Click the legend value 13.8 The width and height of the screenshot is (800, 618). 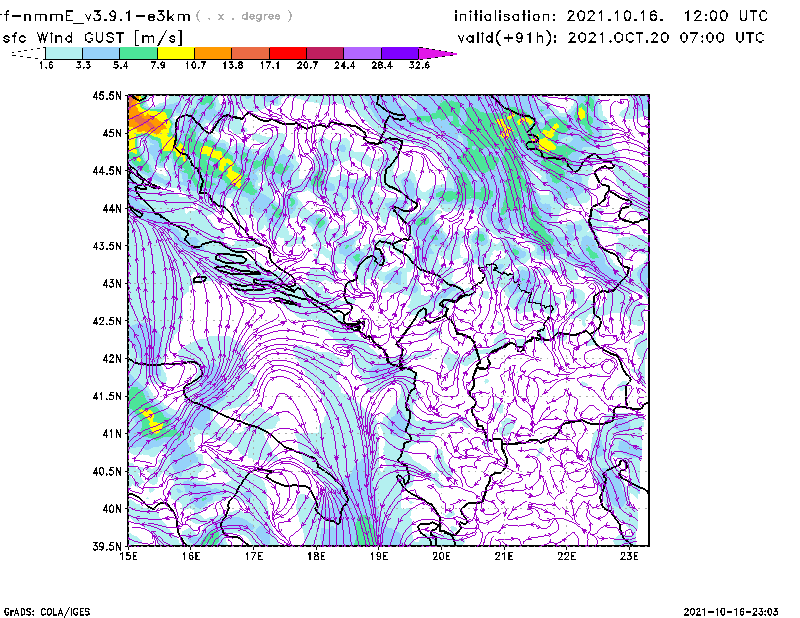pyautogui.click(x=233, y=65)
